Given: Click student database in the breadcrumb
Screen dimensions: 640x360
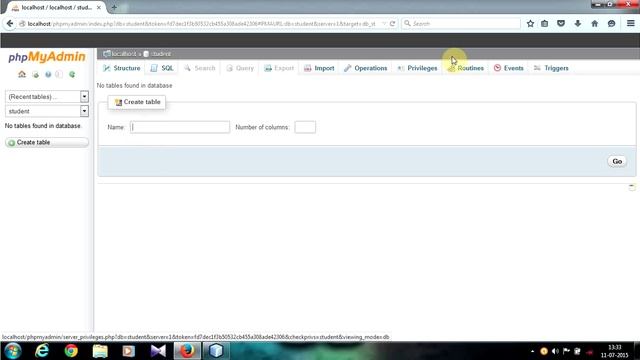Looking at the screenshot, I should [160, 54].
